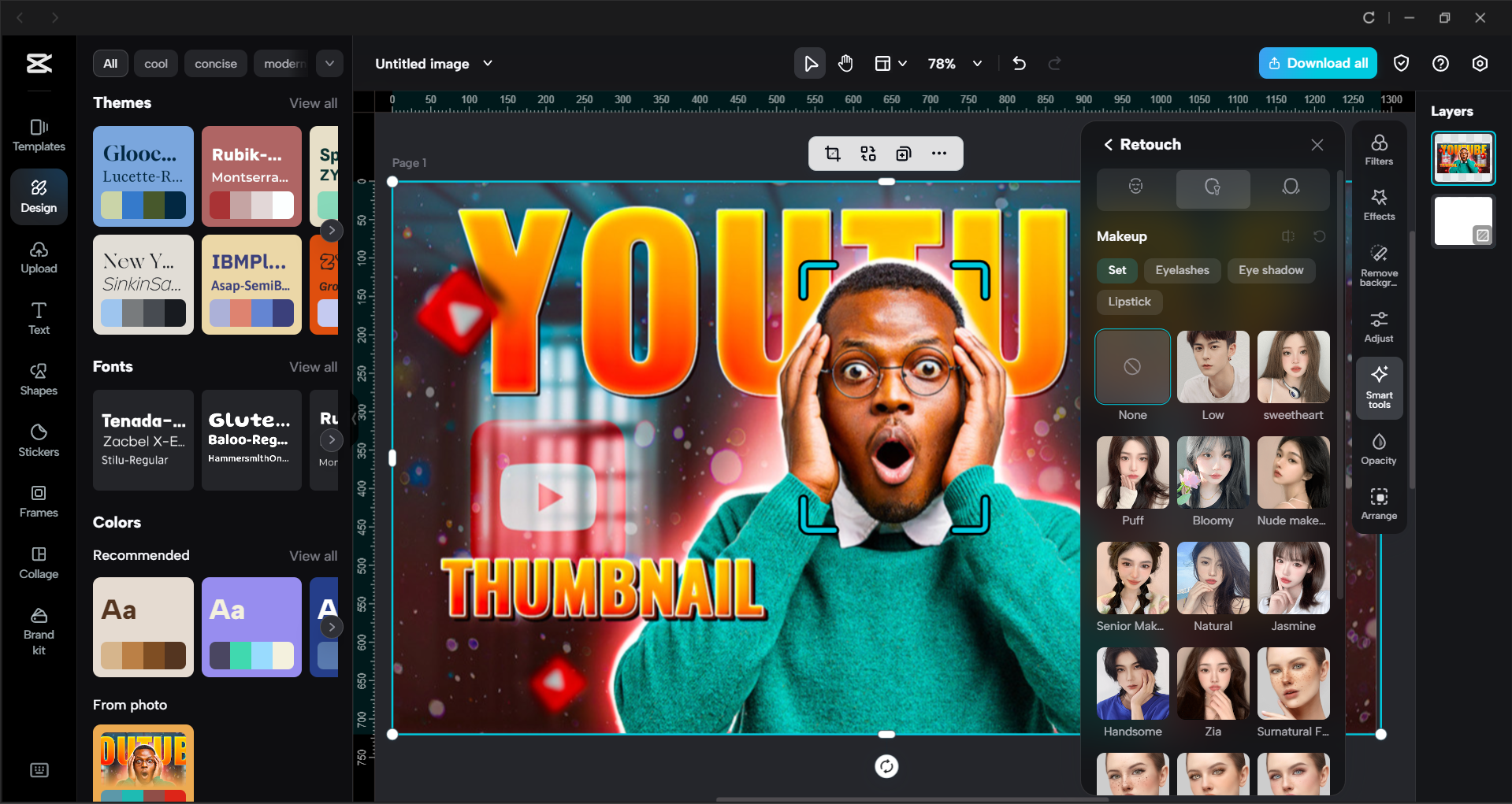The width and height of the screenshot is (1512, 804).
Task: Go back from Retouch panel
Action: pyautogui.click(x=1108, y=144)
